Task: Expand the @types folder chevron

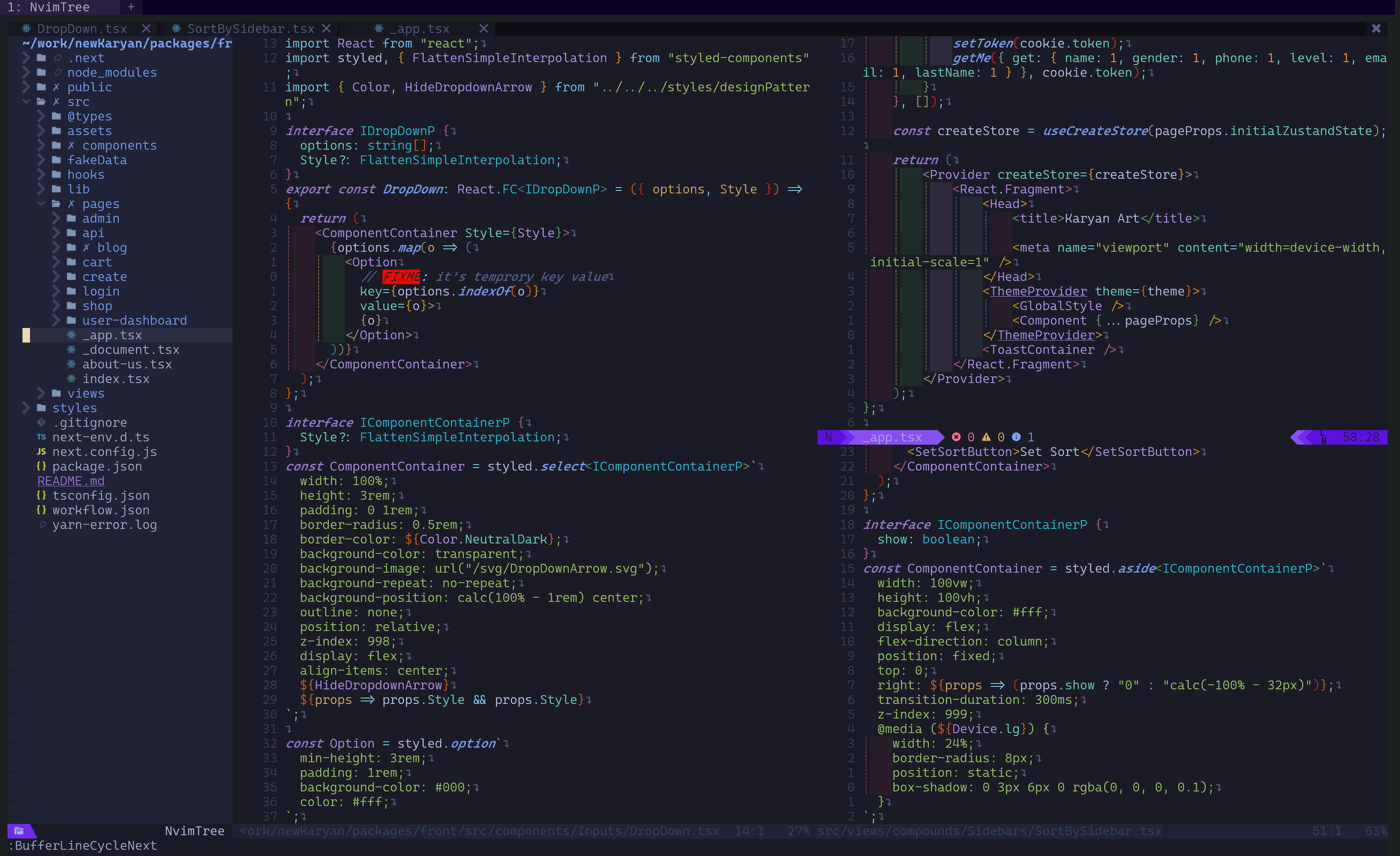Action: click(41, 116)
